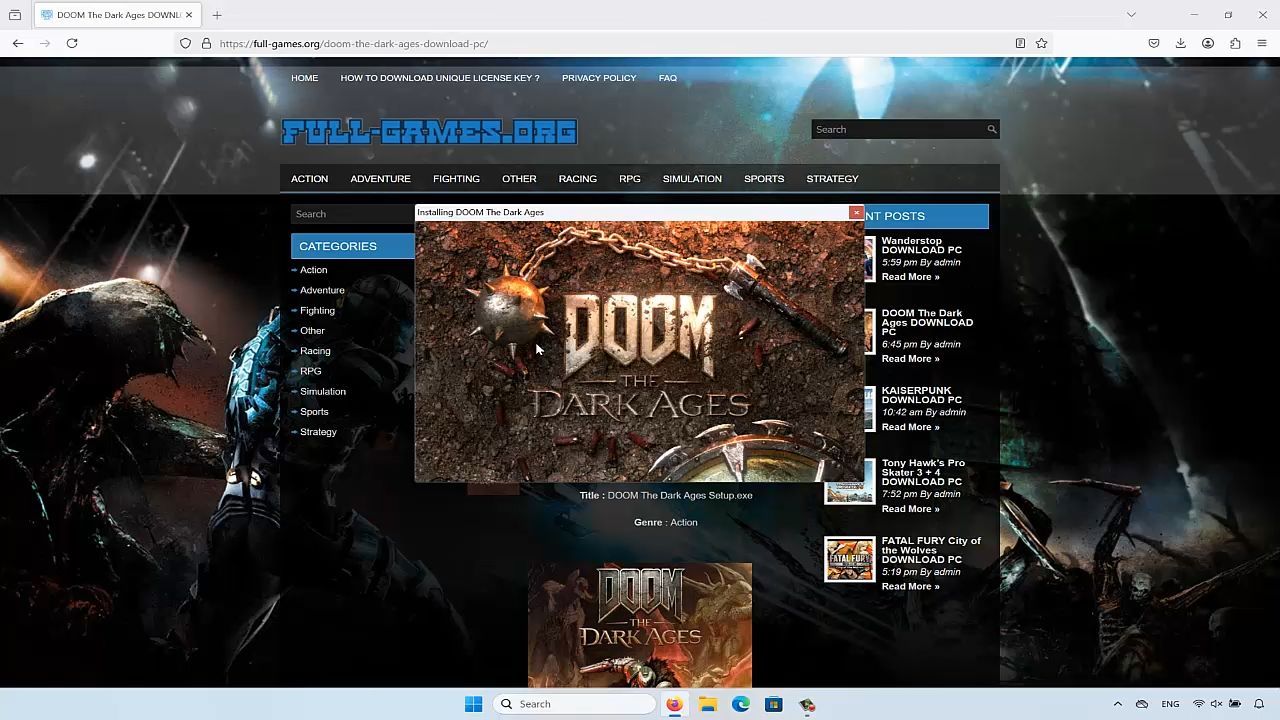1280x720 pixels.
Task: Select the RACING navigation tab
Action: click(x=577, y=179)
